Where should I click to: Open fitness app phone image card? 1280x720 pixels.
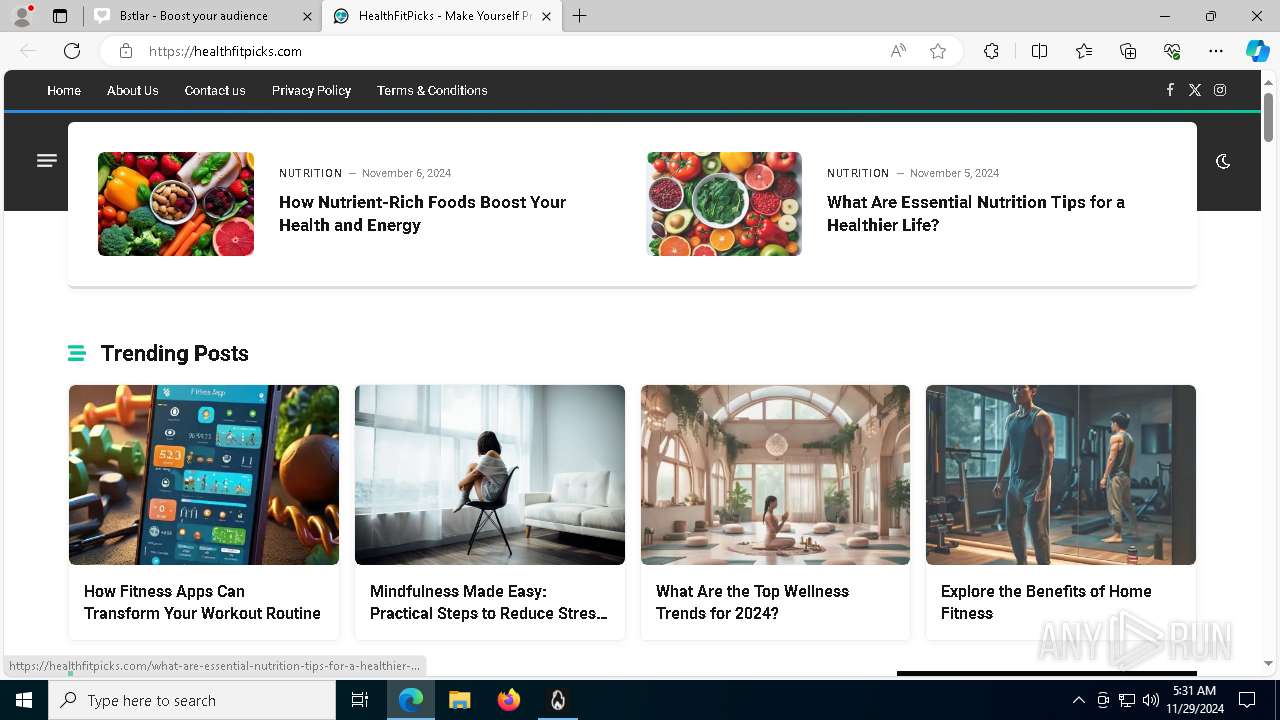pyautogui.click(x=204, y=475)
